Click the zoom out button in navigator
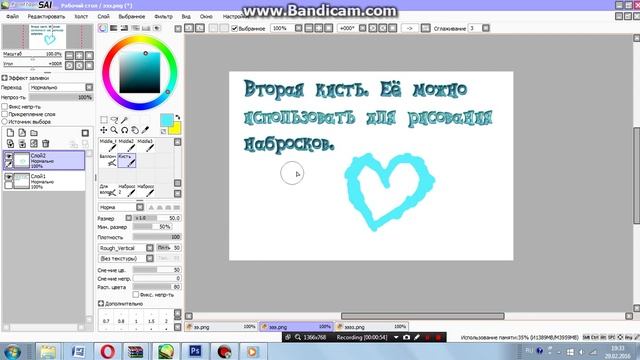 pos(69,55)
